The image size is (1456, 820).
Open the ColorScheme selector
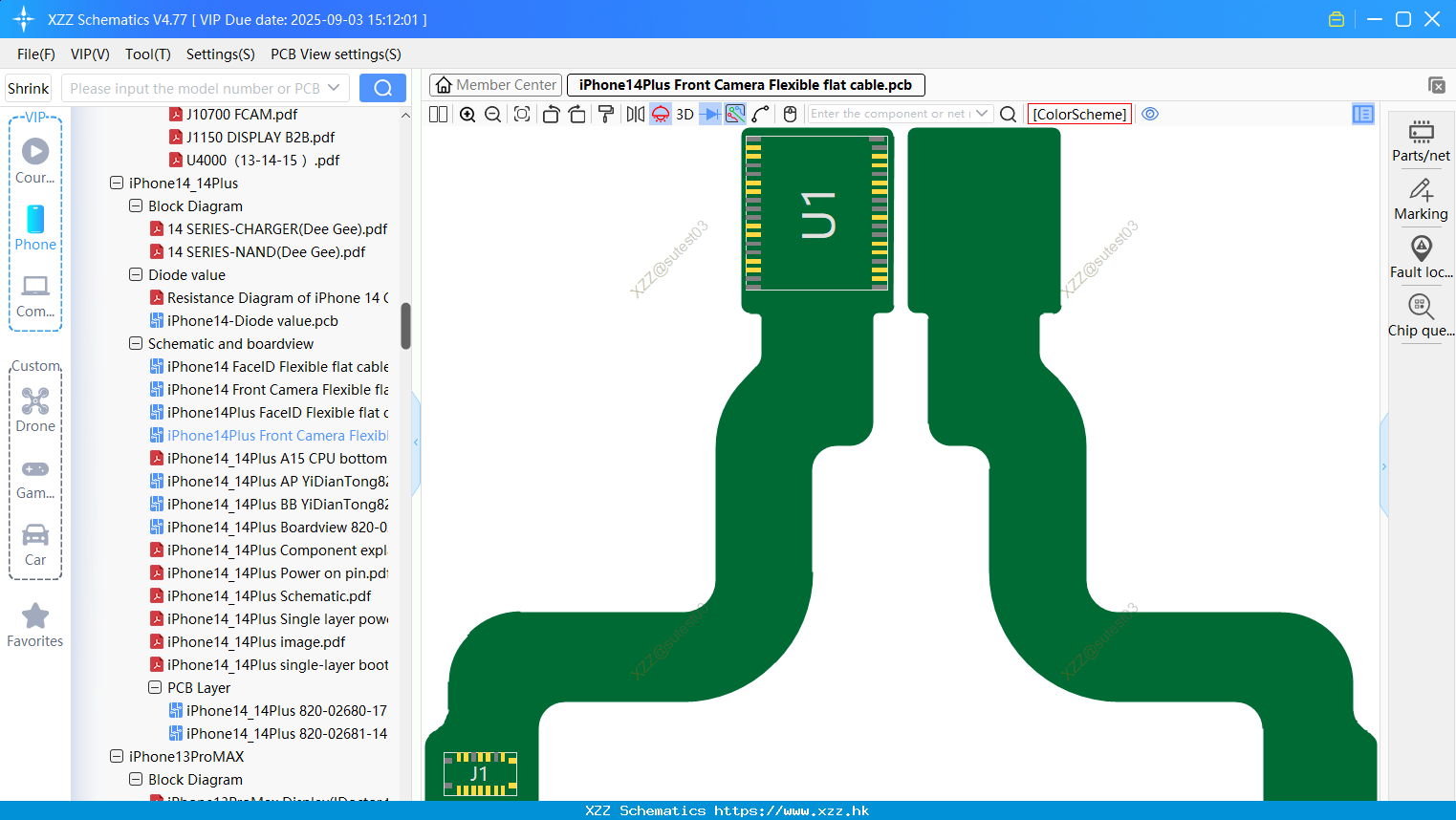pyautogui.click(x=1079, y=114)
